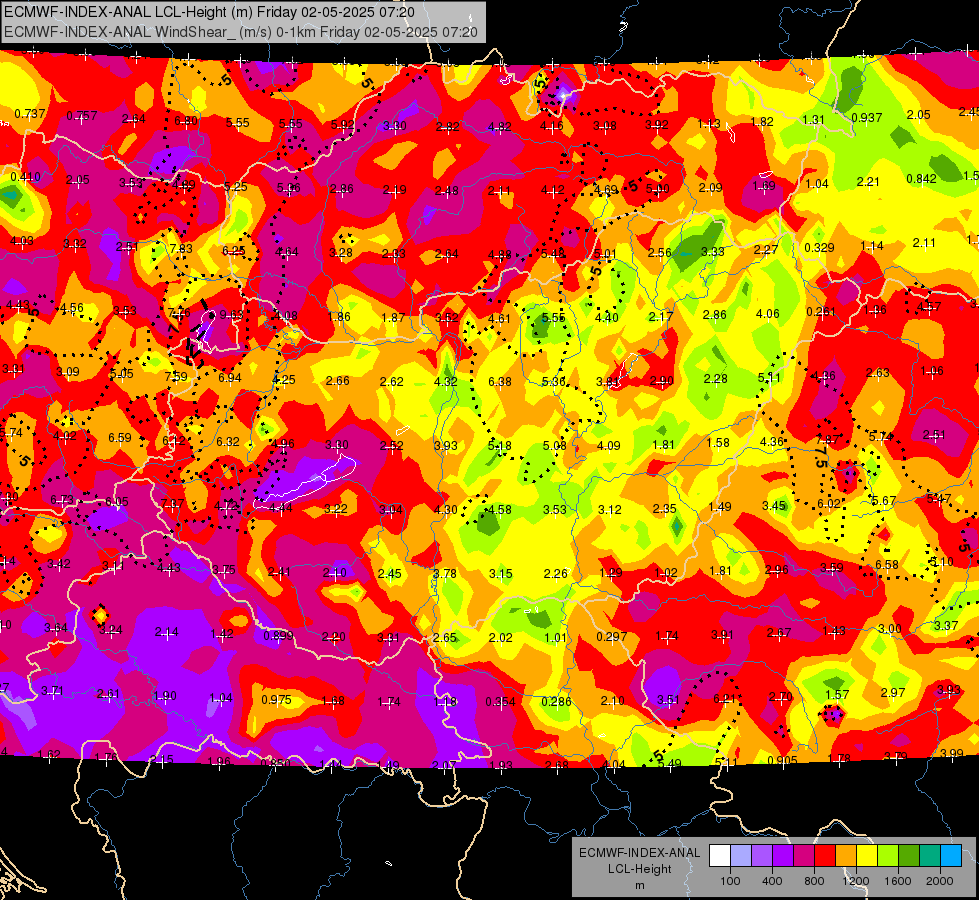Click the 6.59 wind shear value
The width and height of the screenshot is (979, 900).
click(x=120, y=438)
